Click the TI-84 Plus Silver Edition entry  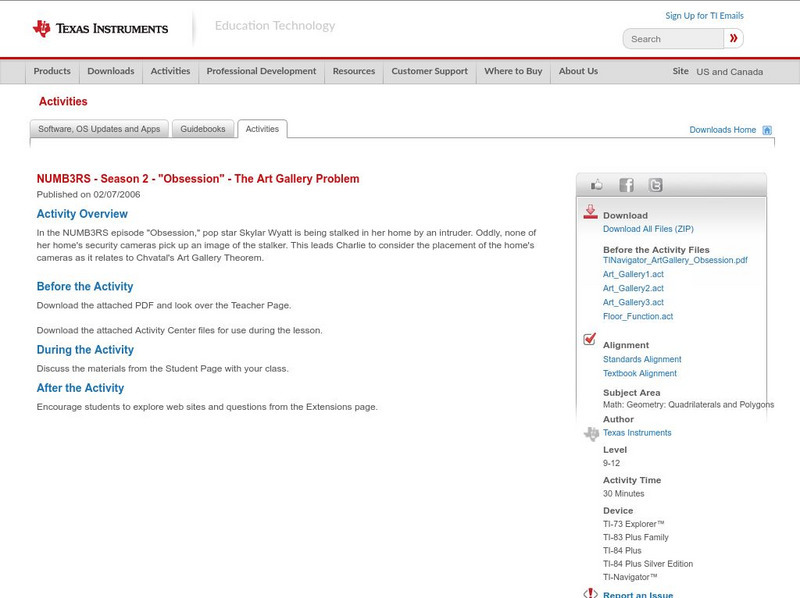(x=648, y=564)
